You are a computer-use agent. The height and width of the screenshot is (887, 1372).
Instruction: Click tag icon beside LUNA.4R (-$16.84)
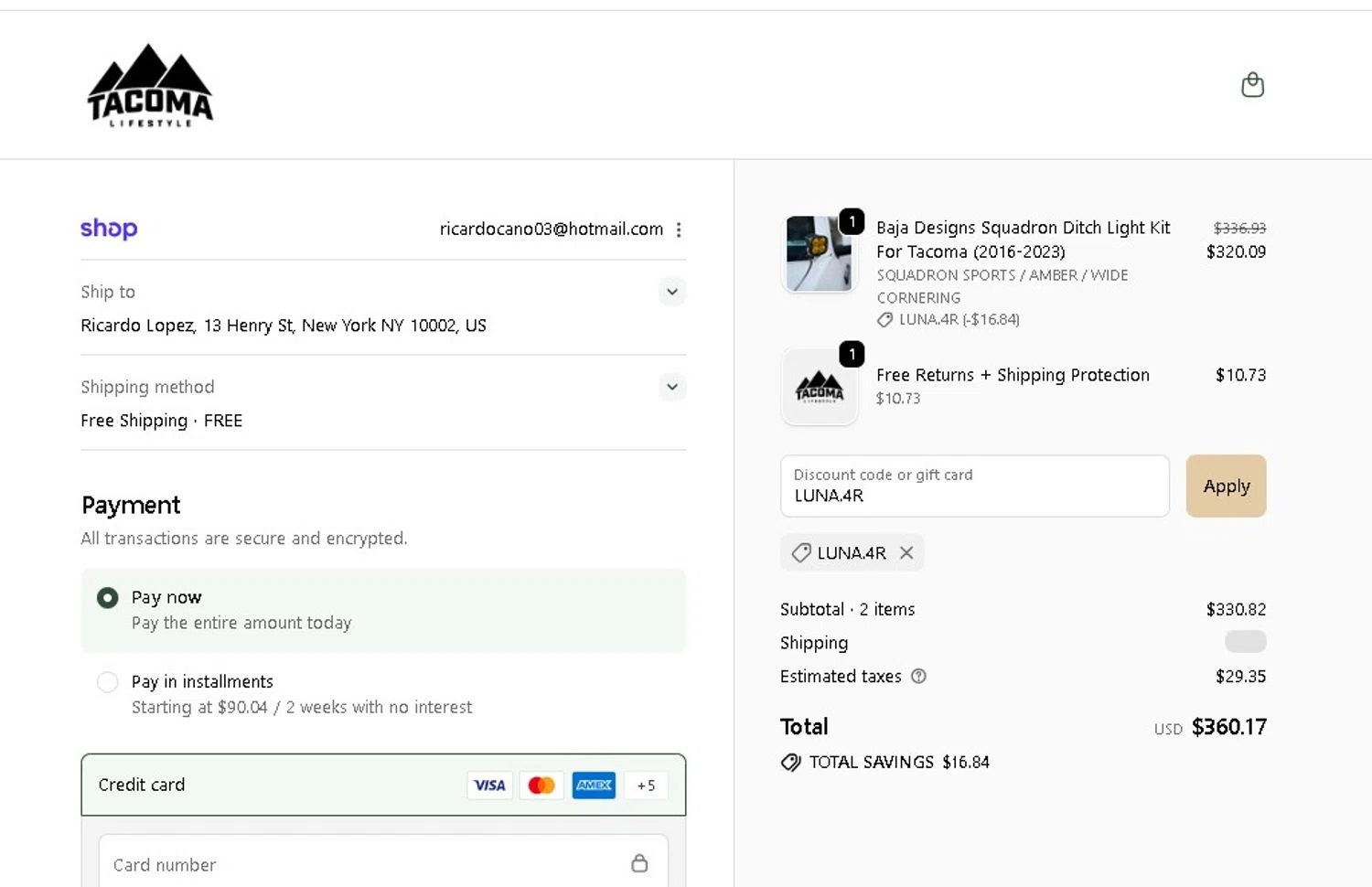884,320
